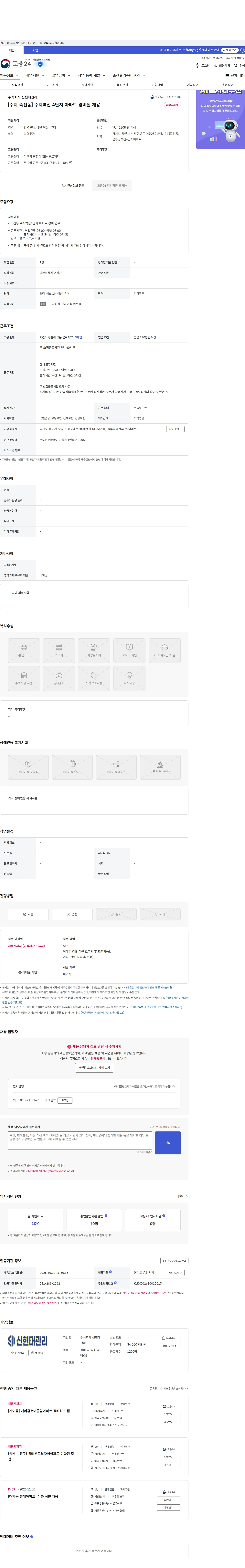Screen dimensions: 245x1568
Task: Open the 위례센트럴자이아파트 미화원 모집 posting
Action: 41,1456
